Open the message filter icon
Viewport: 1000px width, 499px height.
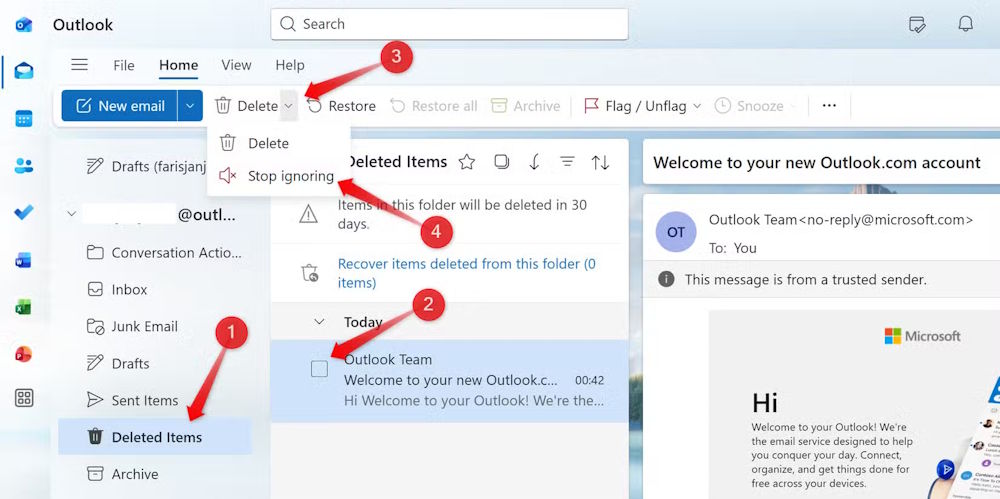click(x=567, y=162)
